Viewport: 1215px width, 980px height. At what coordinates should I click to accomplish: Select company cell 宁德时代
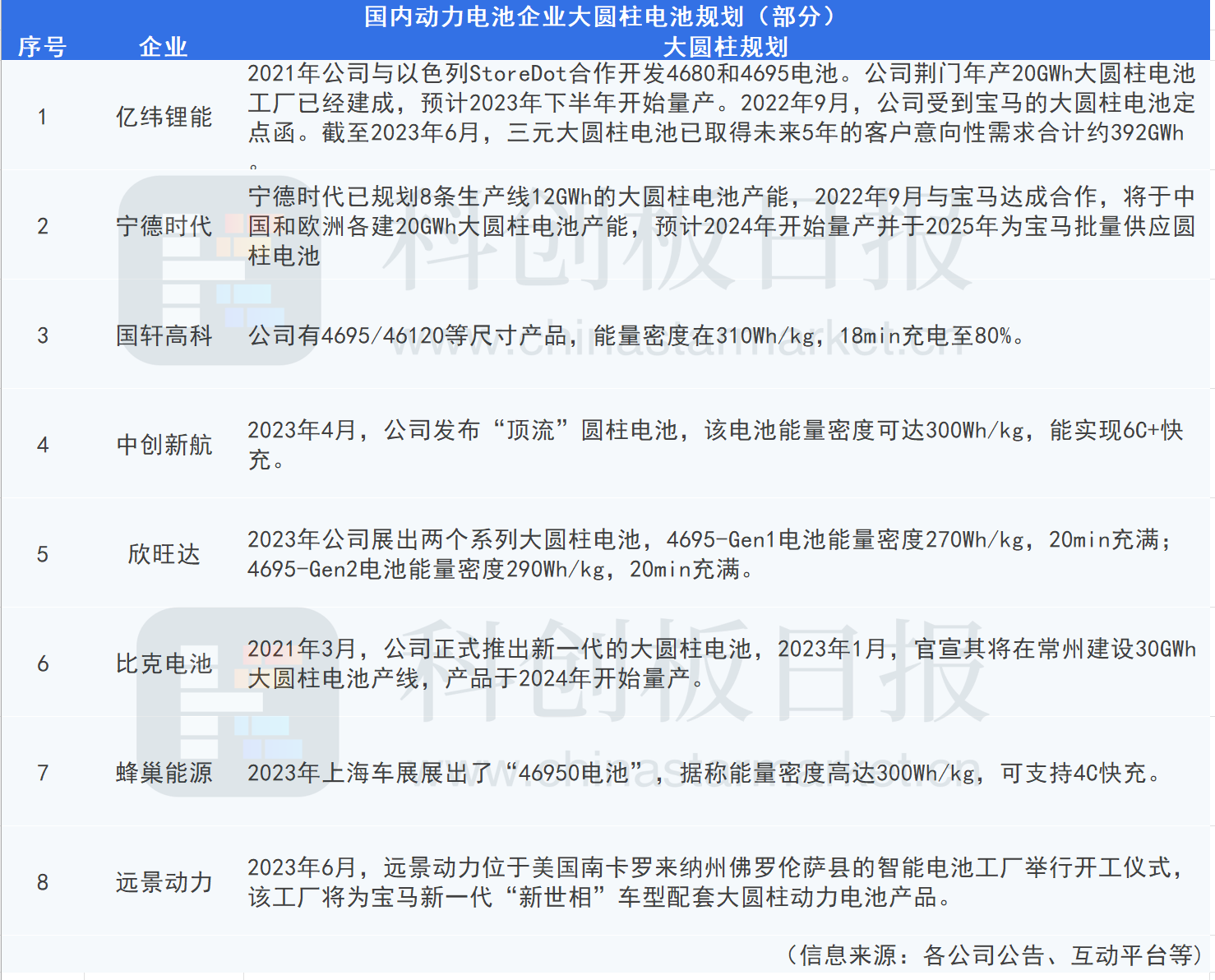click(x=164, y=226)
